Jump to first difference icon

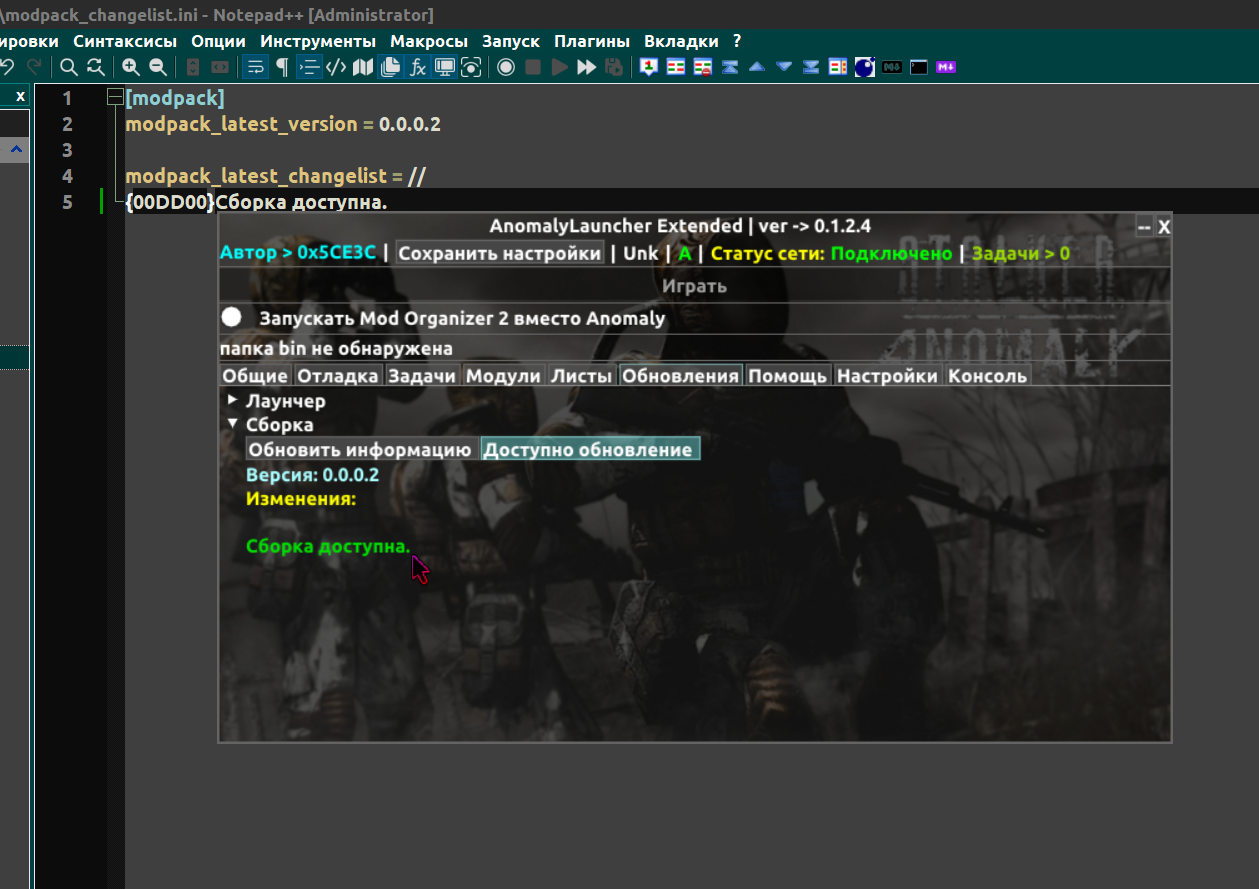pos(730,67)
